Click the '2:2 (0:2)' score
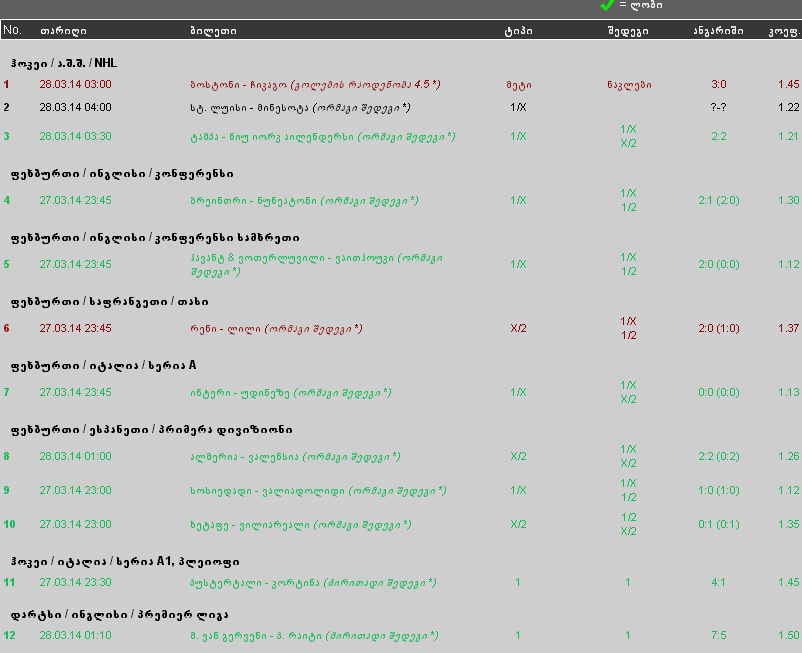The image size is (802, 653). (719, 456)
